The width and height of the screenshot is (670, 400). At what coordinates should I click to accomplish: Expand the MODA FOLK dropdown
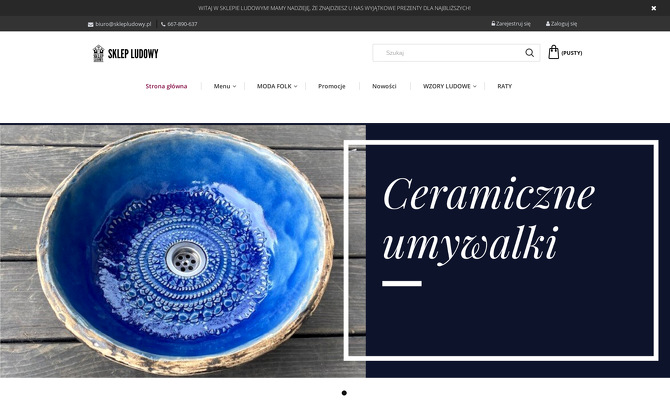pos(277,86)
